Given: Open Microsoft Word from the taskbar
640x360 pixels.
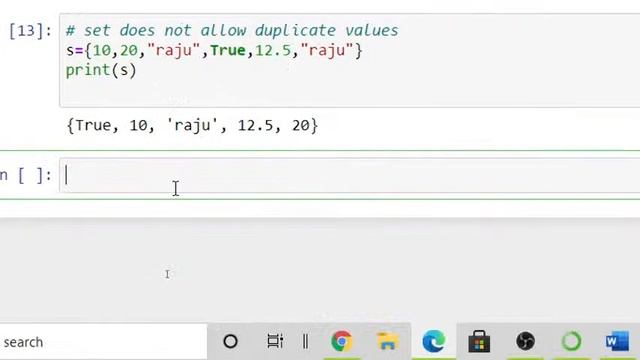Looking at the screenshot, I should point(617,341).
